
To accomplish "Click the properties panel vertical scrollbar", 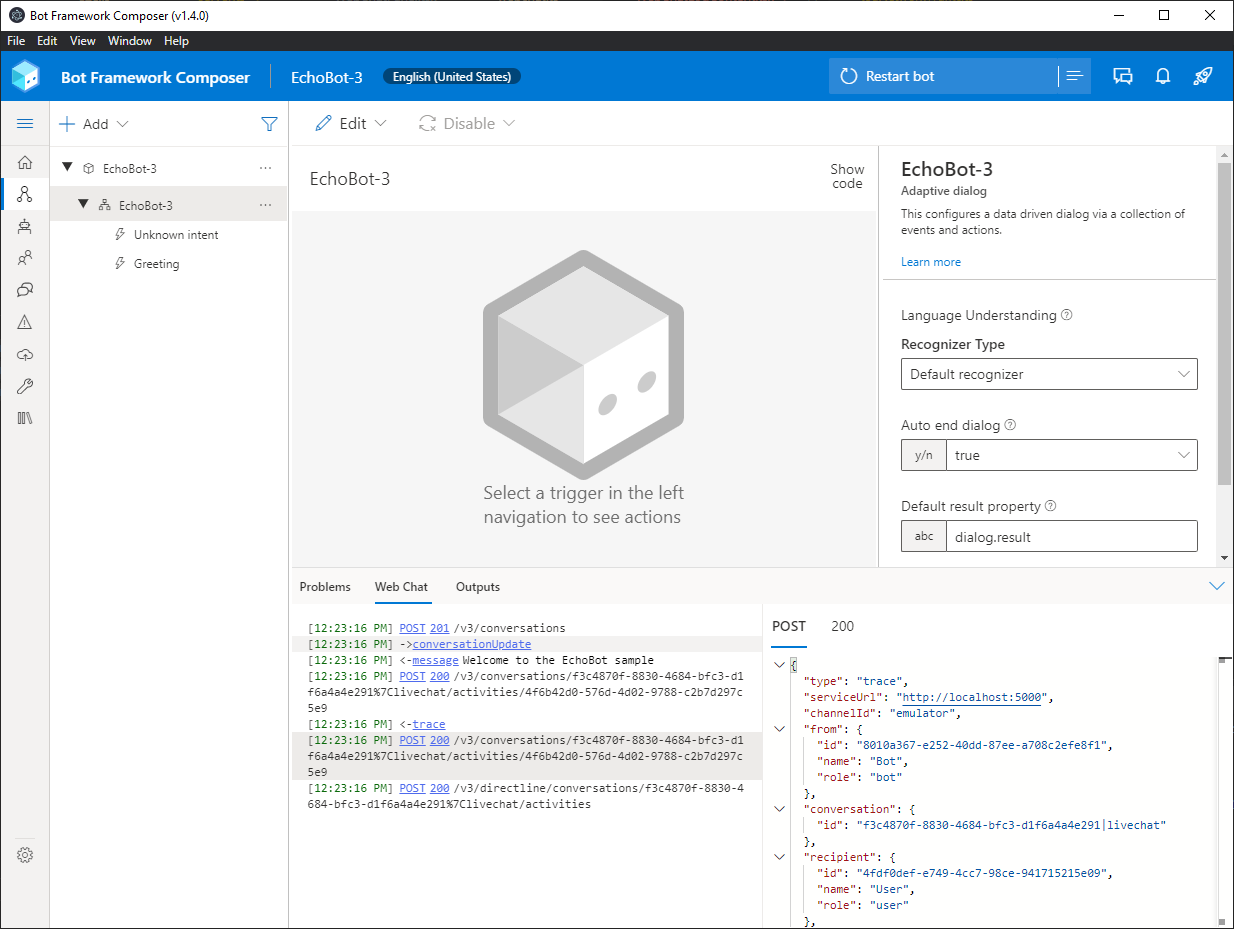I will [x=1224, y=324].
